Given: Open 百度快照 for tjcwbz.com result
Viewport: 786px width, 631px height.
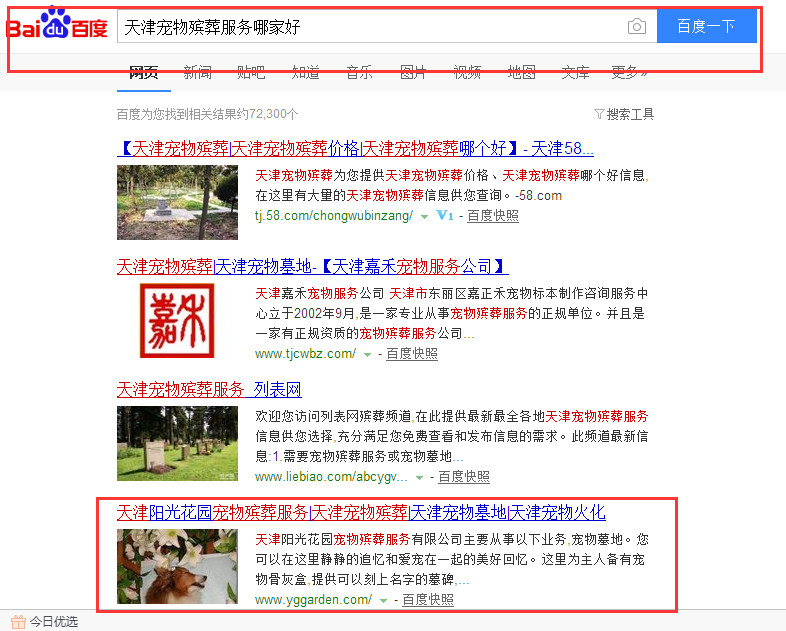Looking at the screenshot, I should click(412, 353).
